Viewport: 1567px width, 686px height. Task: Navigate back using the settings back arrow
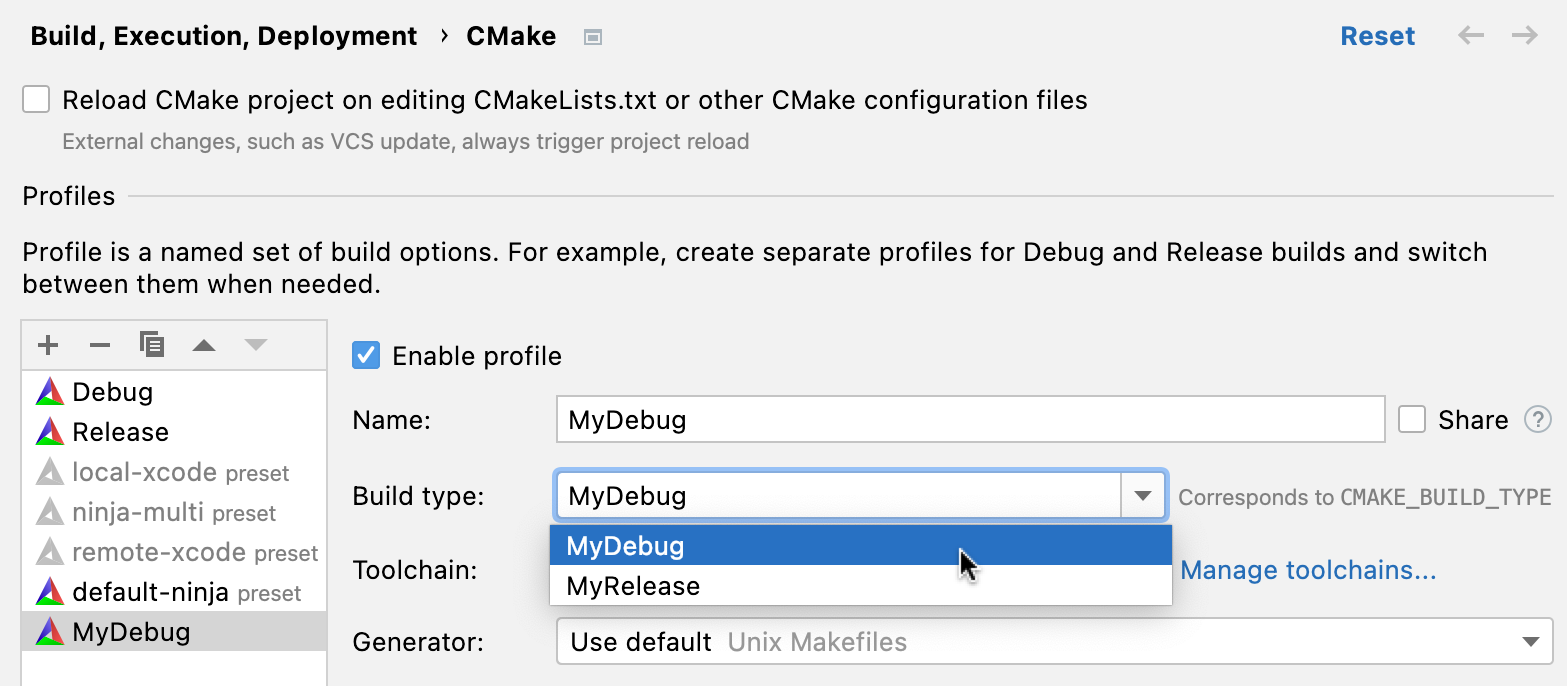(x=1470, y=35)
